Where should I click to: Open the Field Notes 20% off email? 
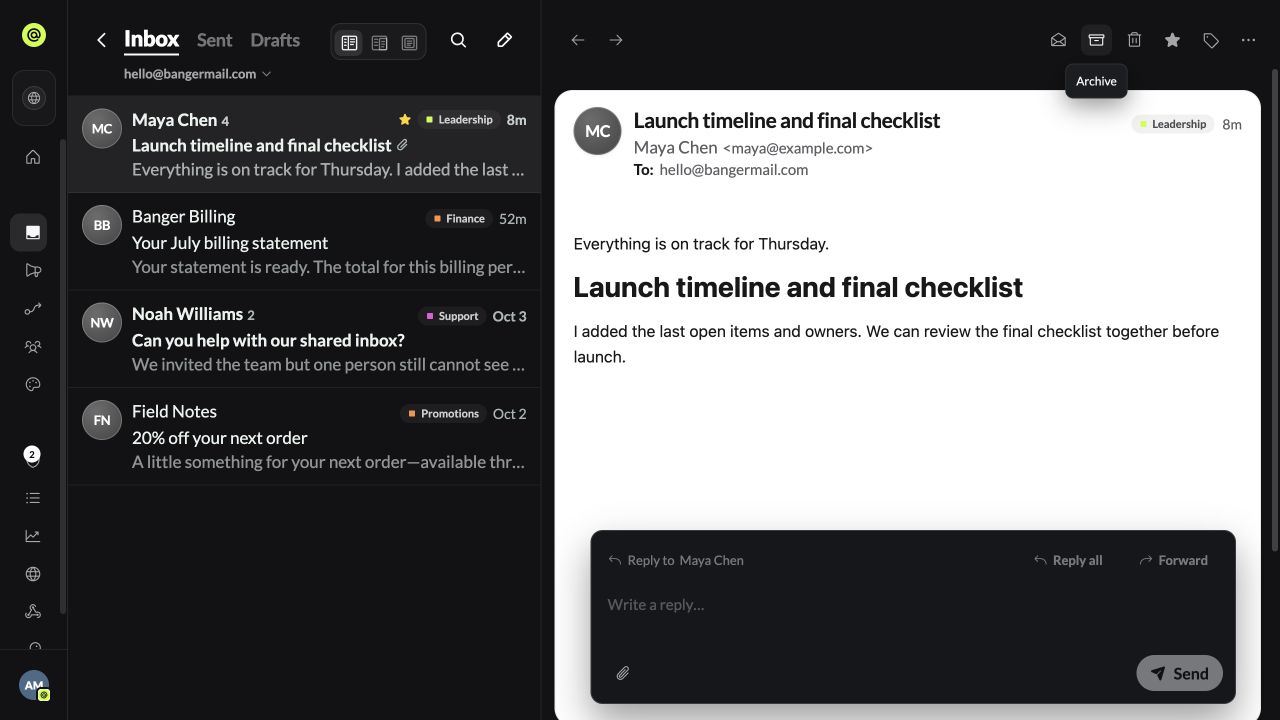[304, 437]
